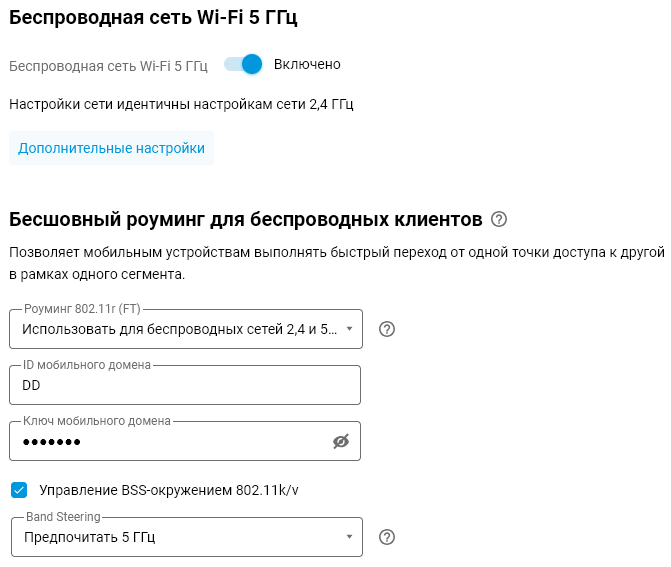Click the arrow of Предпочитать 5 ГГц dropdown

349,537
